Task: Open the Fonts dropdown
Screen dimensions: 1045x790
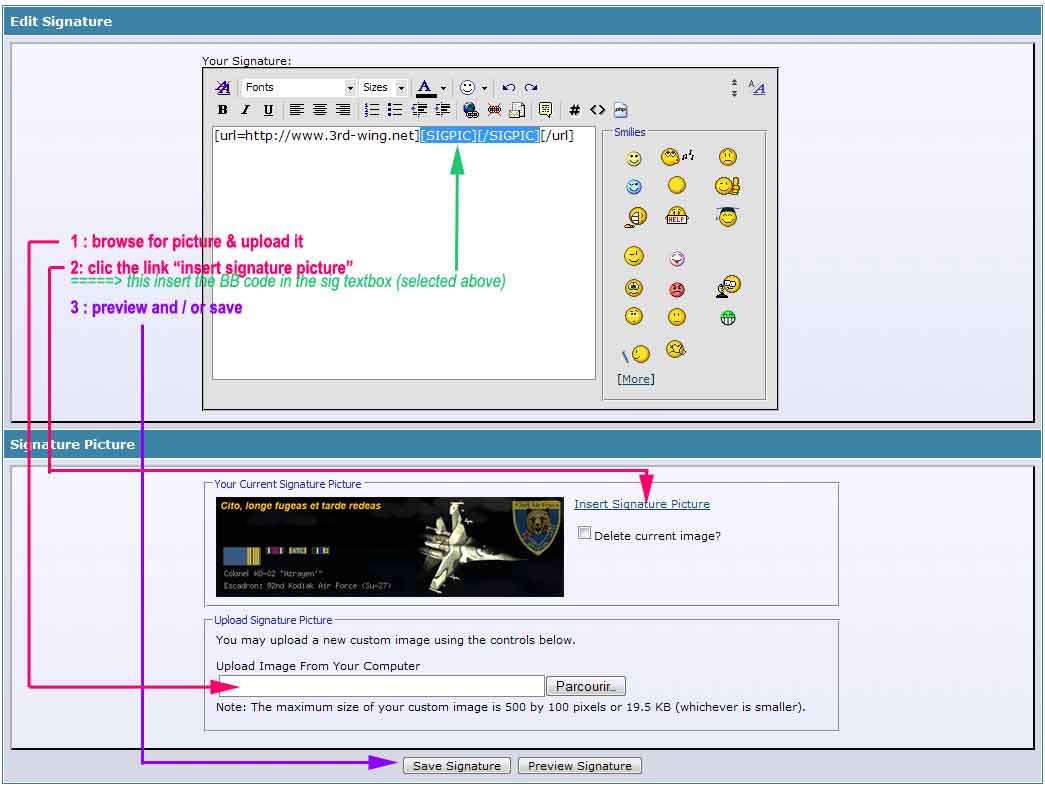Action: pos(299,87)
